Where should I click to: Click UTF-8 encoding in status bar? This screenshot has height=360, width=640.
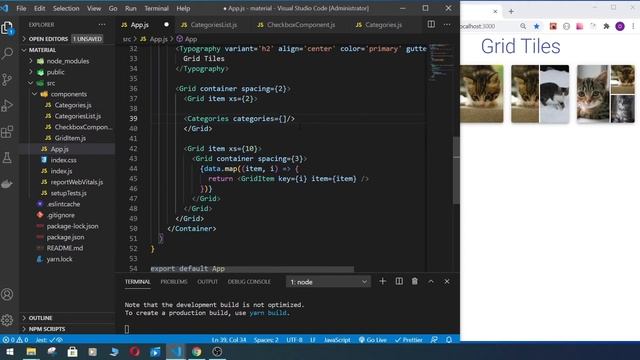[294, 340]
